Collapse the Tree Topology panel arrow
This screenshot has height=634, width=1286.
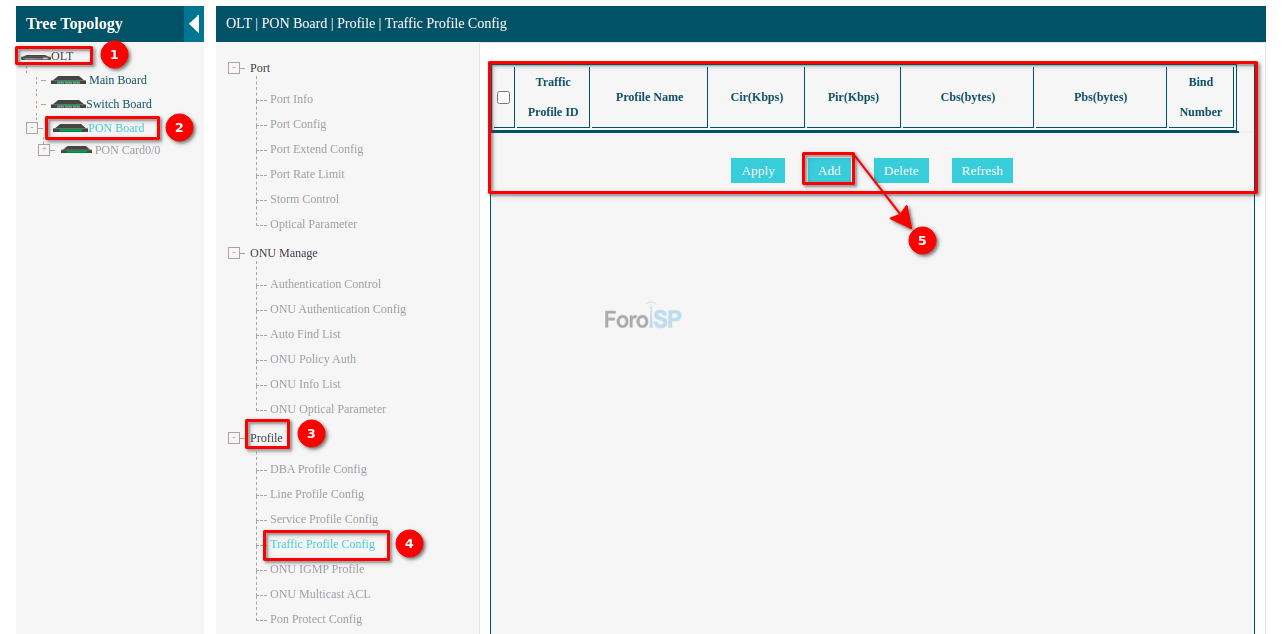[194, 24]
